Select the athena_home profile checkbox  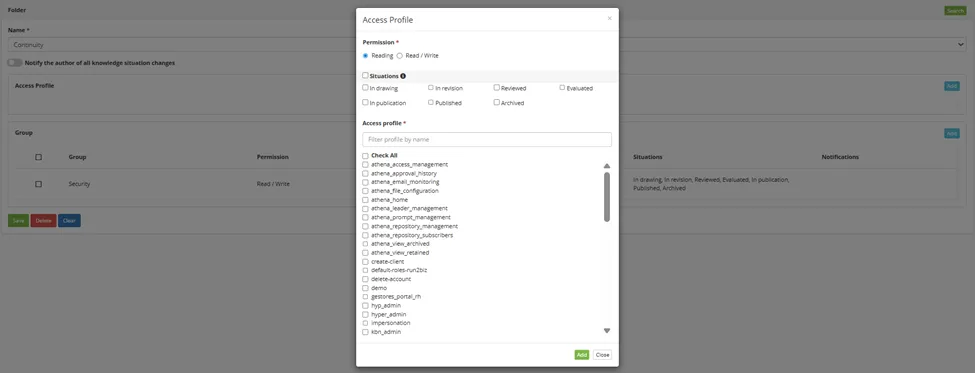pyautogui.click(x=366, y=200)
